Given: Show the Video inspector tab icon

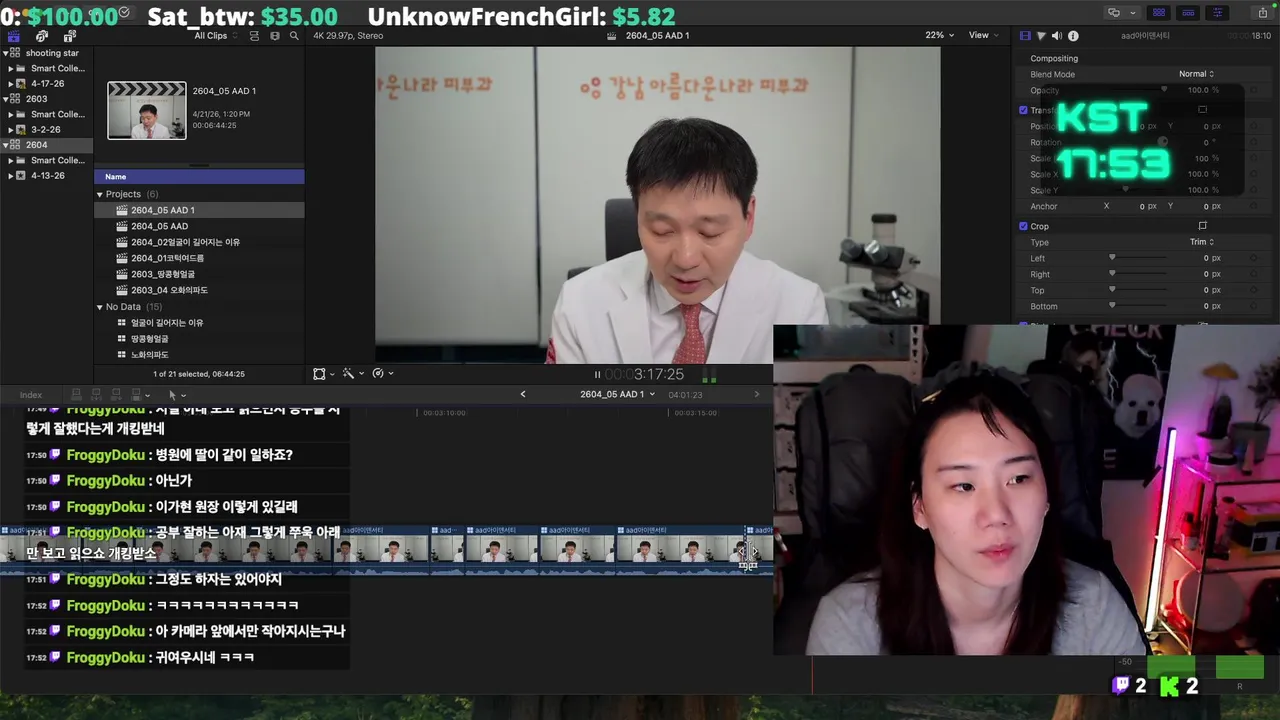Looking at the screenshot, I should 1025,36.
